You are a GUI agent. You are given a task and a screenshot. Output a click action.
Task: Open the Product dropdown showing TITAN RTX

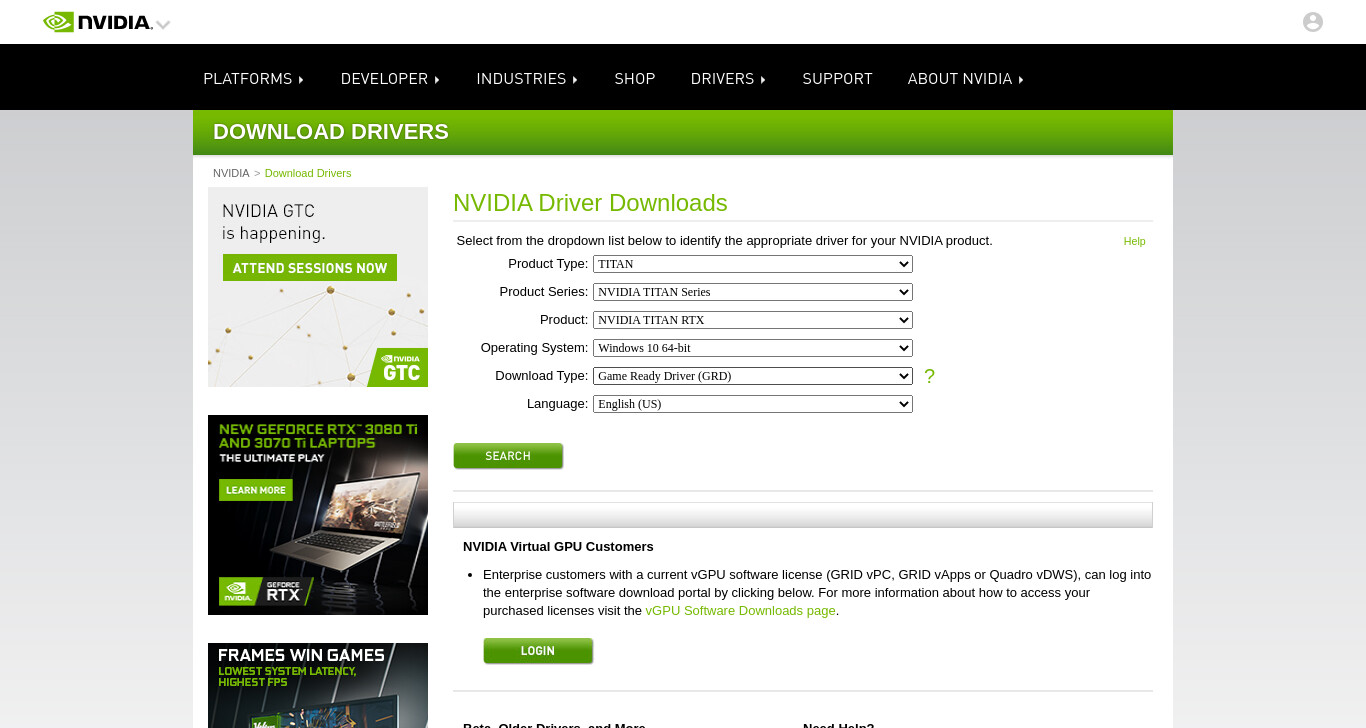pyautogui.click(x=753, y=320)
